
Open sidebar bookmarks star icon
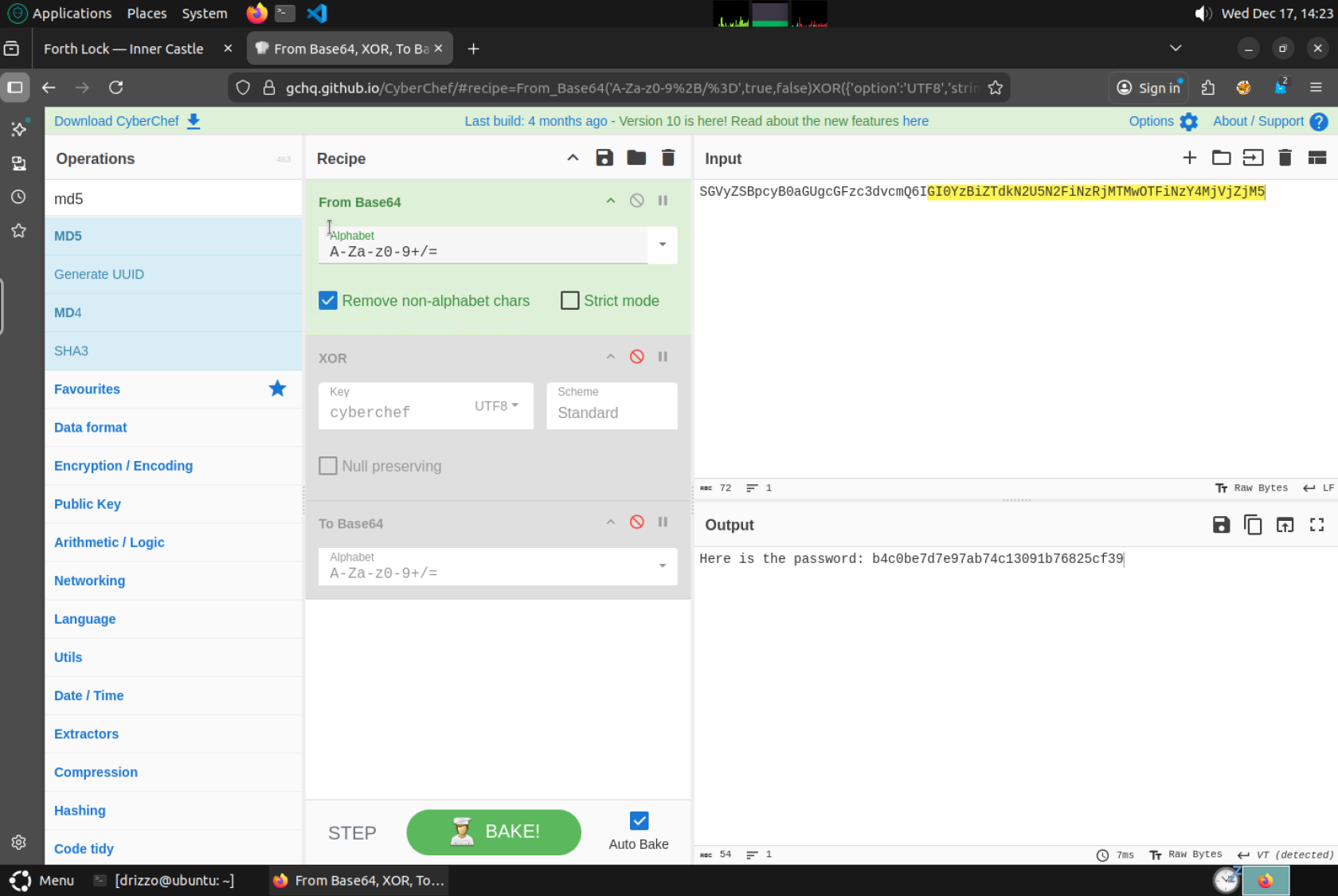pyautogui.click(x=18, y=231)
